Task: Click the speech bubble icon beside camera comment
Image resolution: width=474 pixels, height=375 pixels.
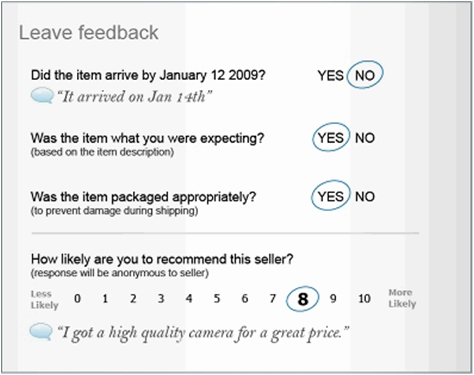Action: point(41,332)
